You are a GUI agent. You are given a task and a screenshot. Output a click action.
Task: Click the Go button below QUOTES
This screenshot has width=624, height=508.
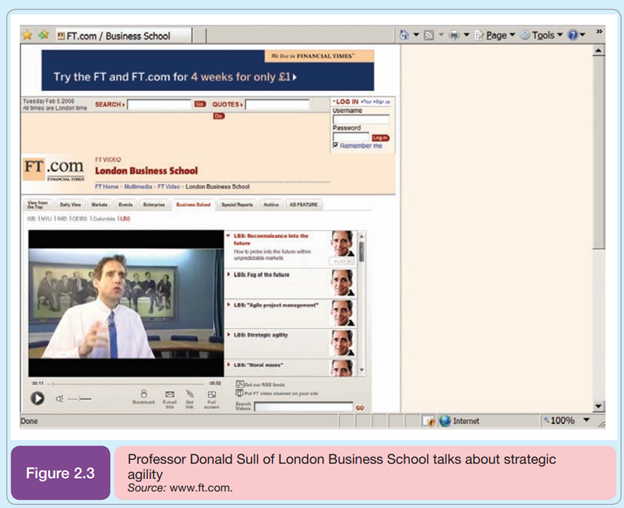point(219,116)
